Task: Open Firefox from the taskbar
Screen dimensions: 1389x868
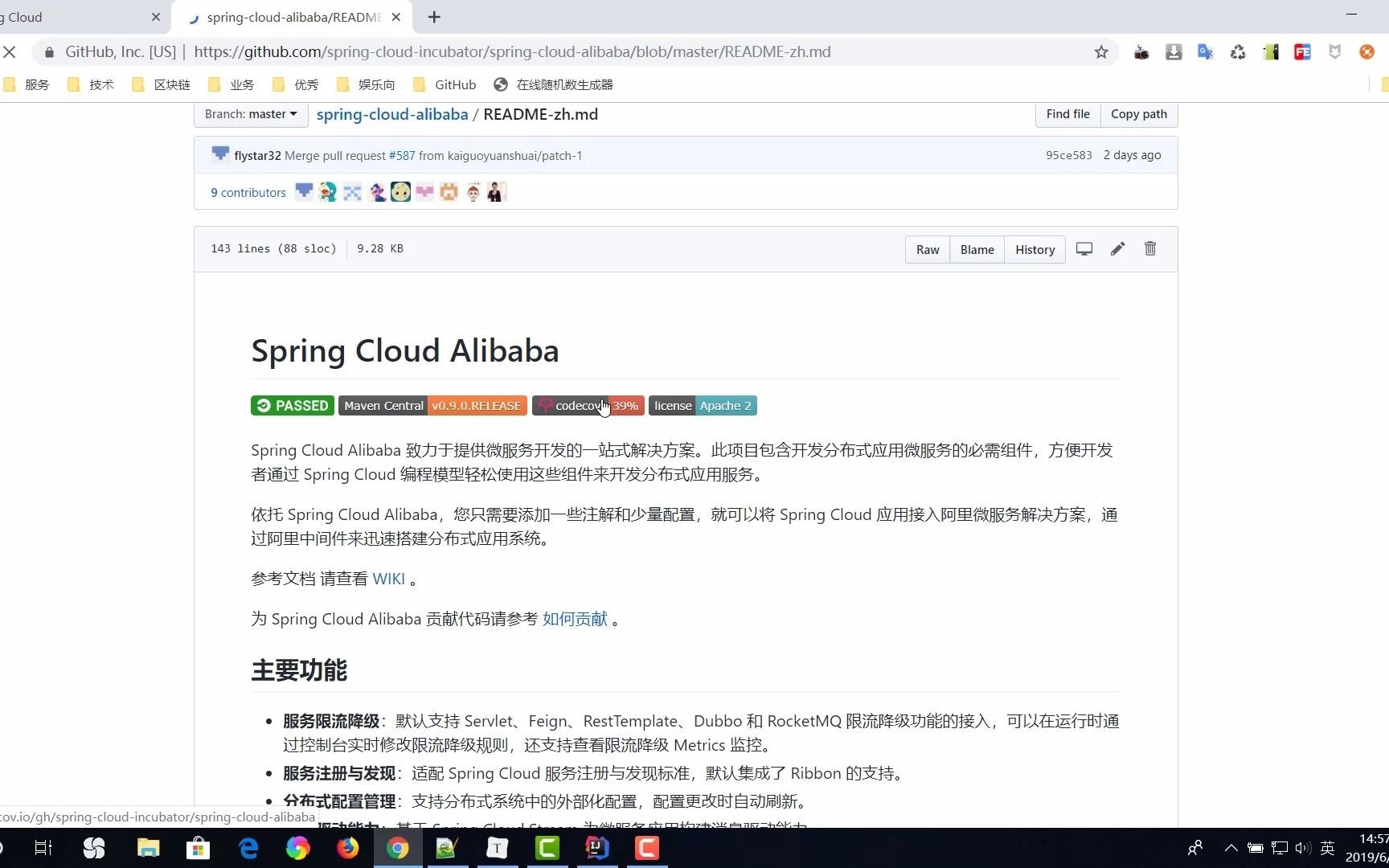Action: (347, 848)
